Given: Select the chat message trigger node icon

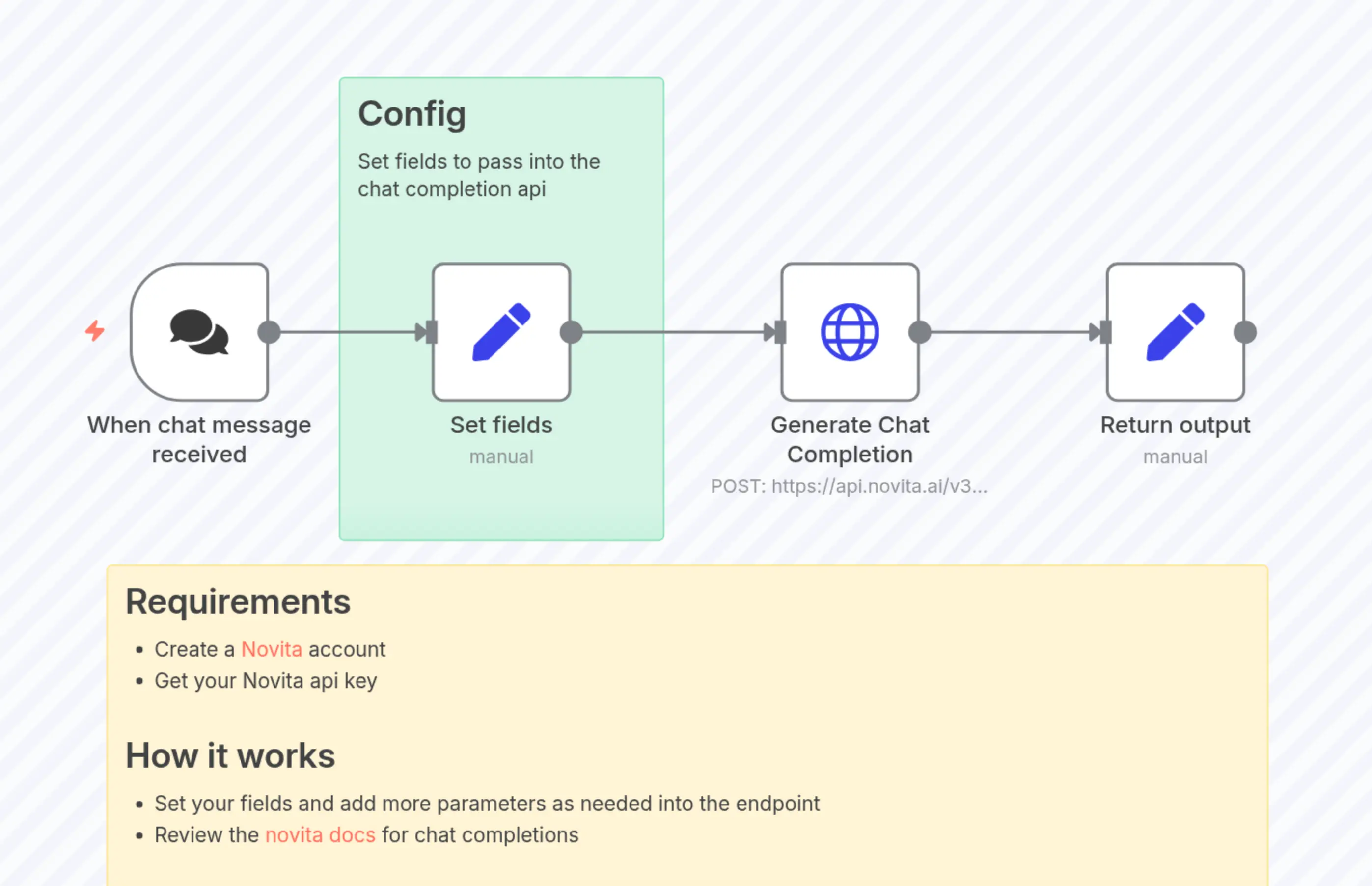Looking at the screenshot, I should click(x=198, y=332).
